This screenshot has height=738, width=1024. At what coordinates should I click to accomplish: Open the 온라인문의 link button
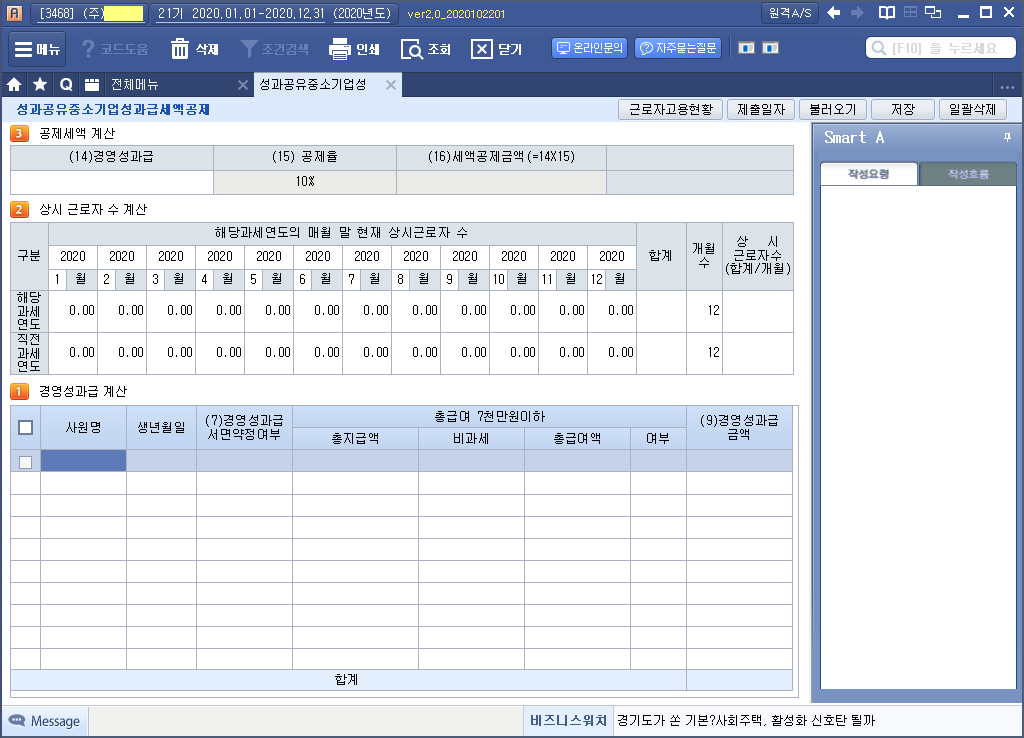click(x=589, y=48)
